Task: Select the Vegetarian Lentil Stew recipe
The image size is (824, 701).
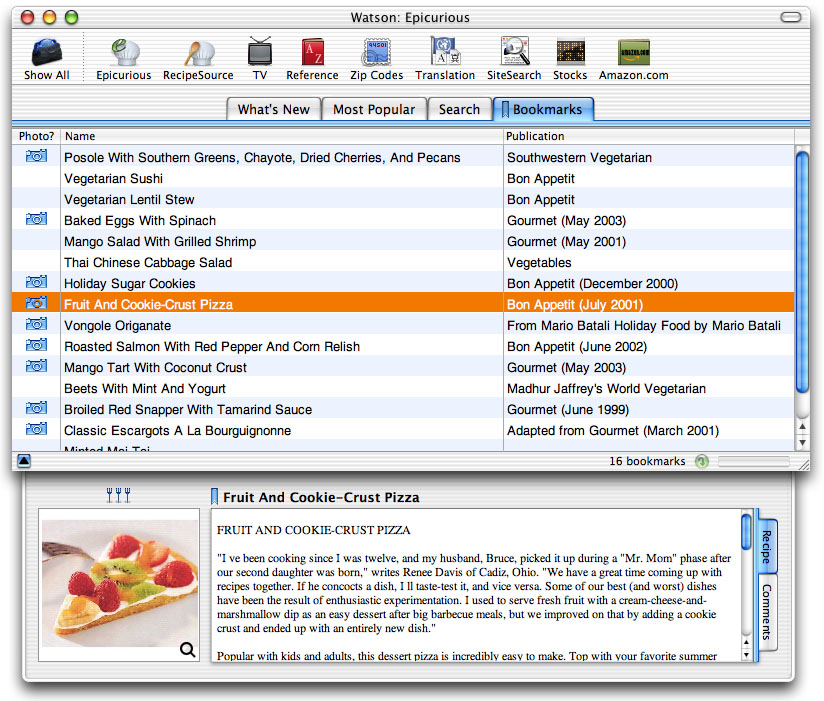Action: [129, 200]
